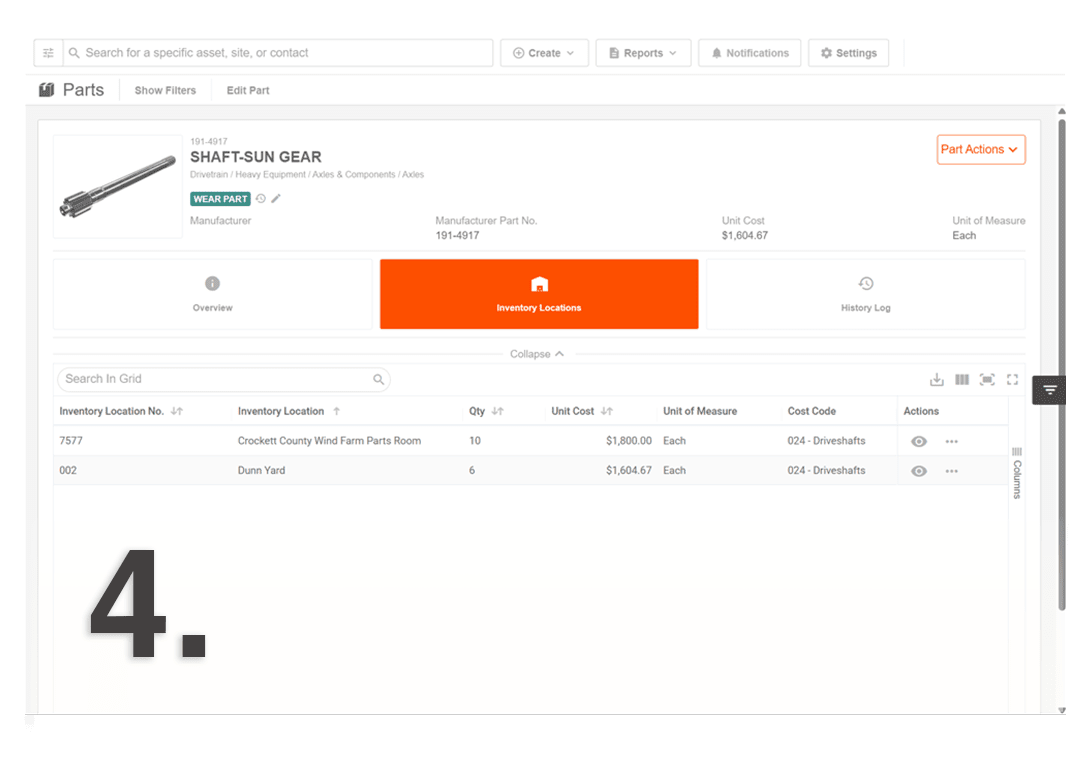Viewport: 1086px width, 757px height.
Task: Click the column layout icon above grid
Action: pos(962,379)
